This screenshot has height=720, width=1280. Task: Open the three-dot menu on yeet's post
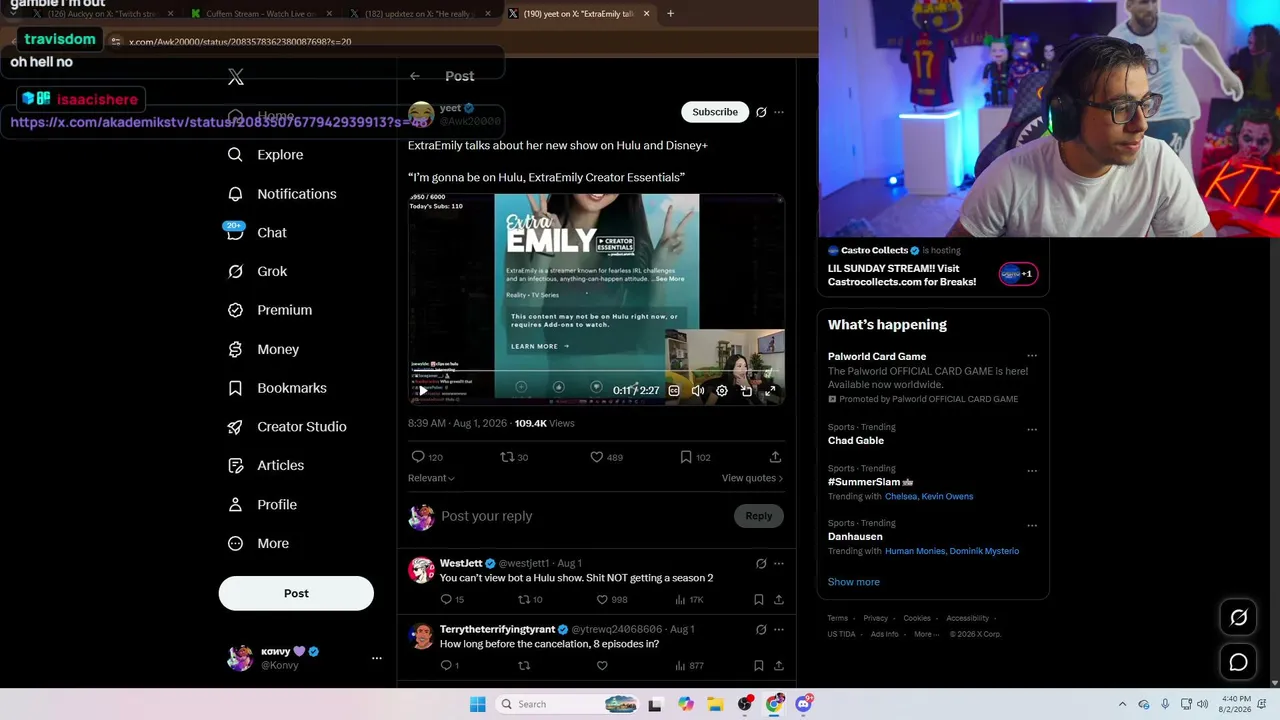[779, 112]
